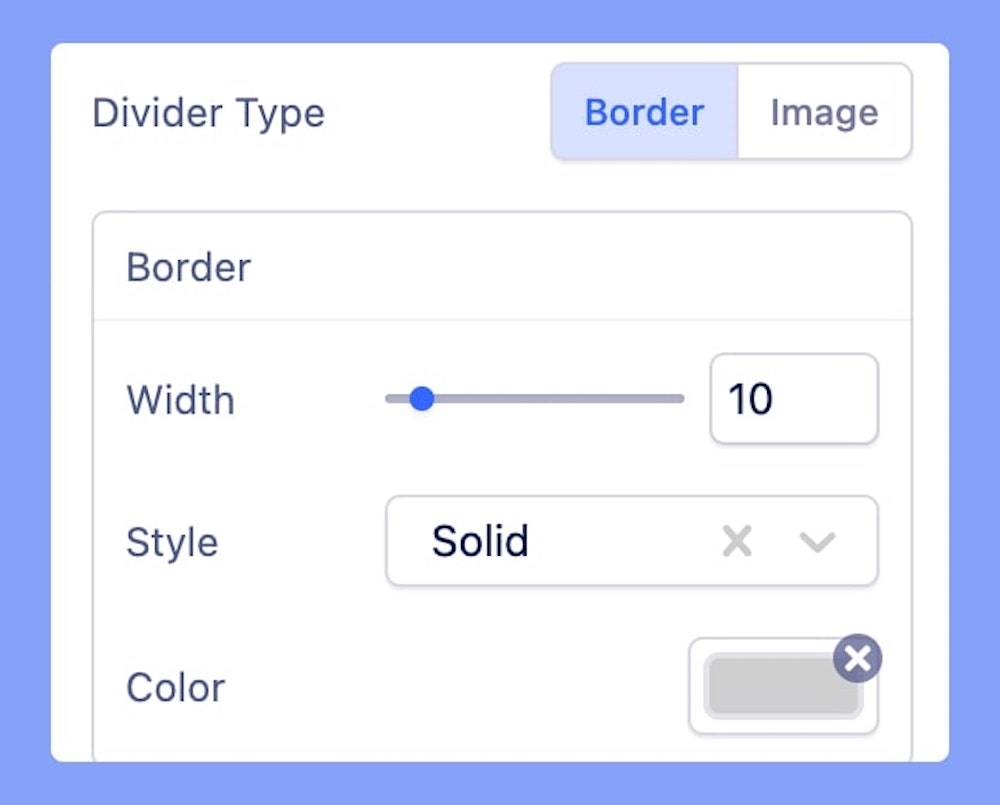Open the gray border color swatch
The width and height of the screenshot is (1000, 805).
(782, 687)
